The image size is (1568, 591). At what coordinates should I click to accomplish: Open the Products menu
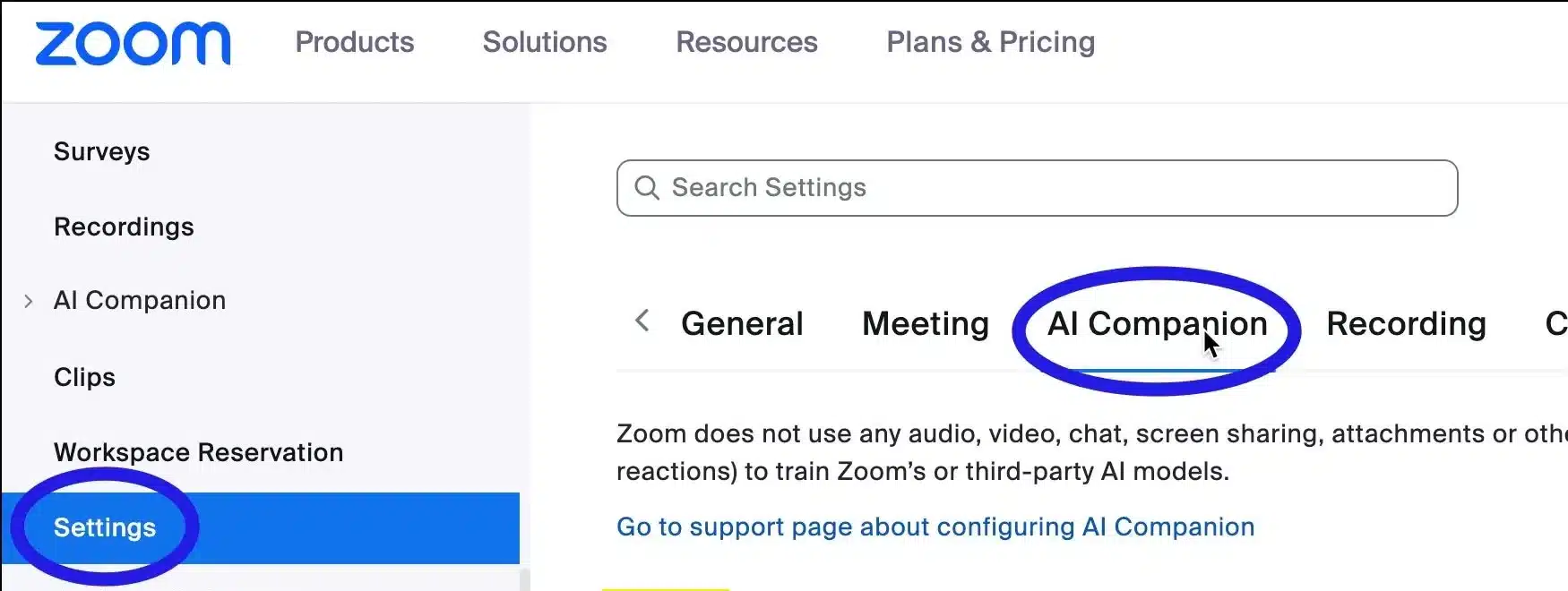pos(355,42)
